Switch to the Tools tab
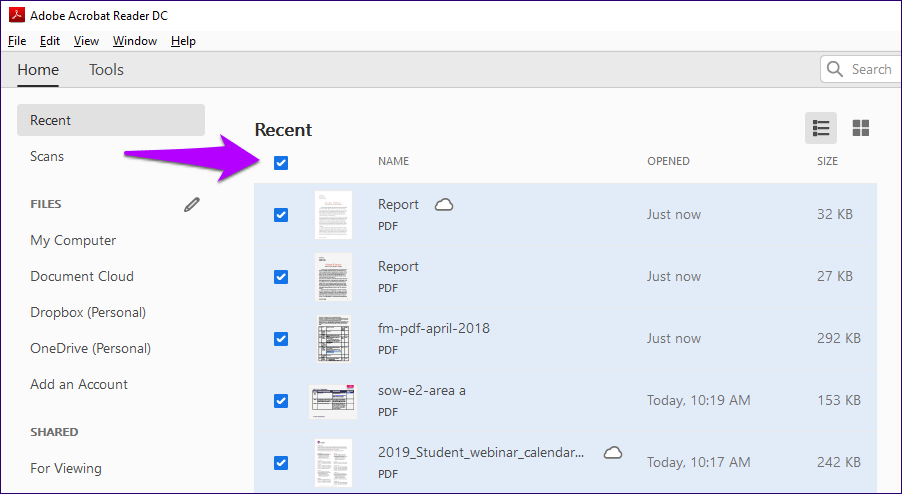The image size is (902, 494). click(106, 70)
